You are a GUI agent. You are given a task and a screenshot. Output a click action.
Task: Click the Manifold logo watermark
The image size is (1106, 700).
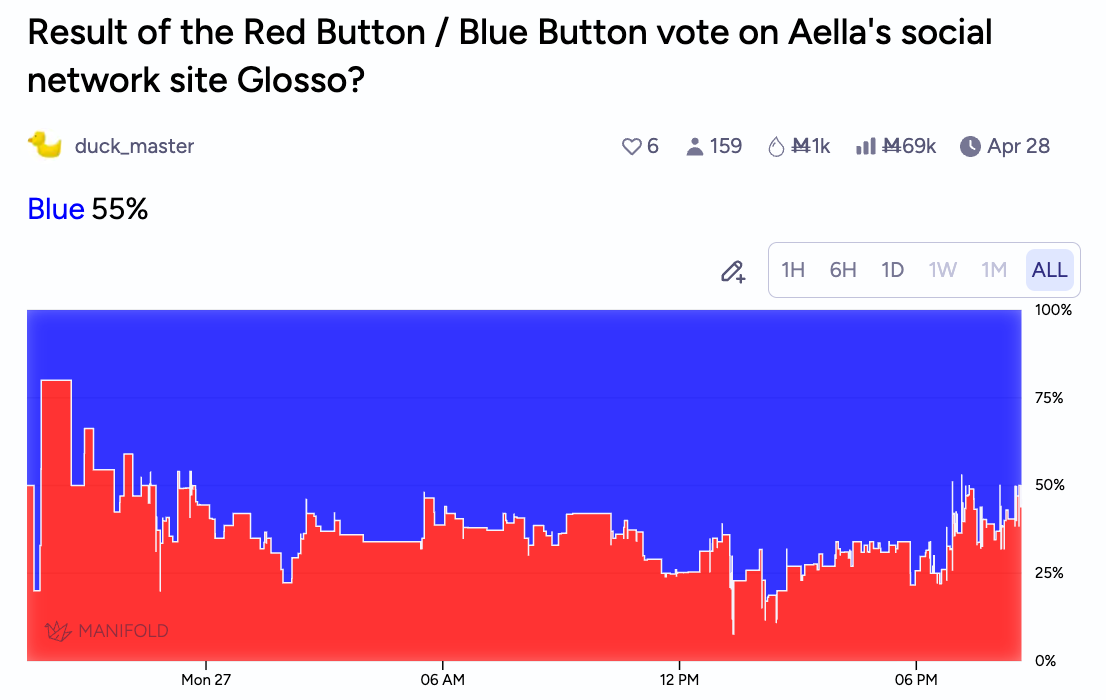pyautogui.click(x=107, y=631)
